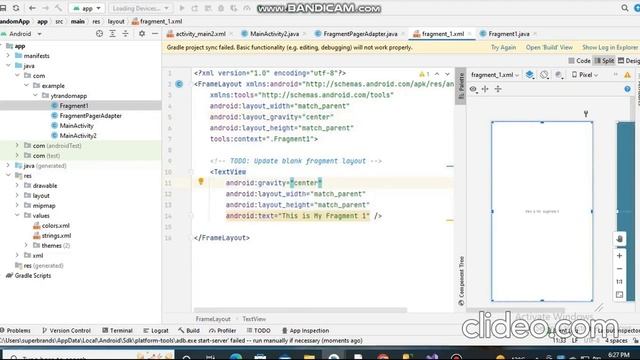Click the Search Everywhere magnifier icon

click(x=624, y=8)
